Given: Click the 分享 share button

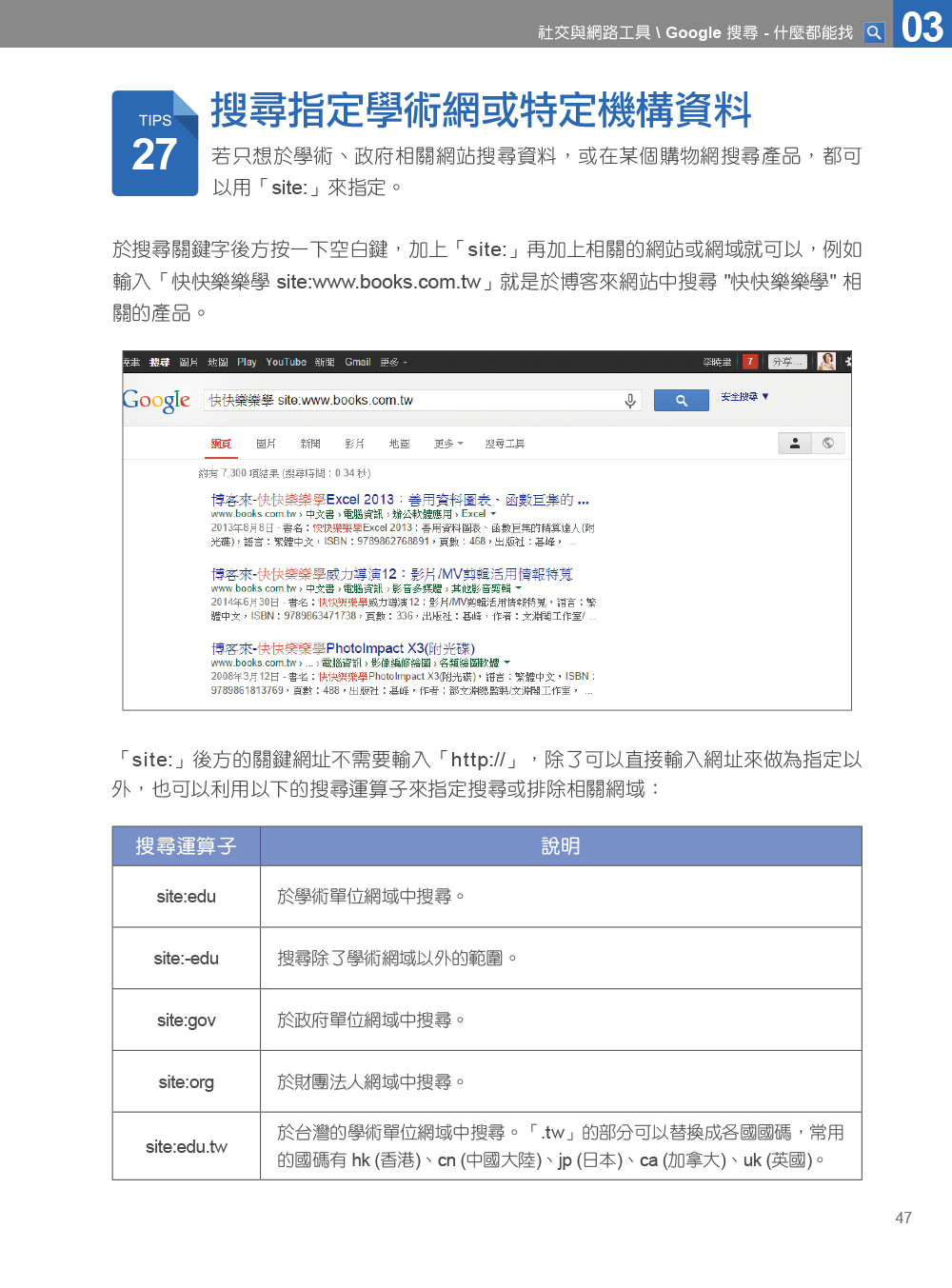Looking at the screenshot, I should pos(788,362).
